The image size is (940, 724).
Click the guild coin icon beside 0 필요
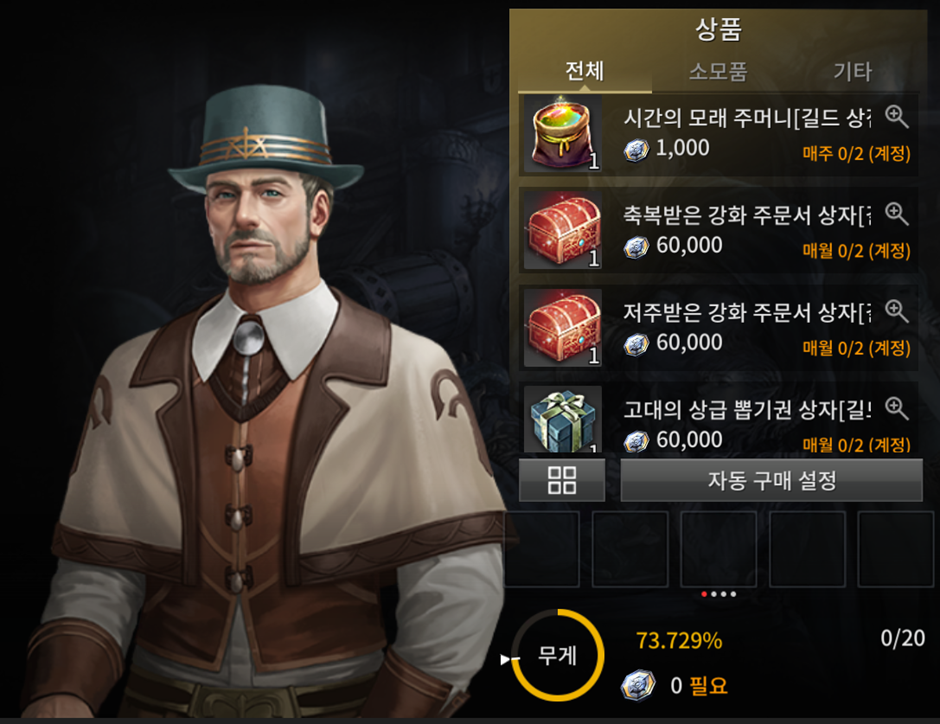[637, 686]
